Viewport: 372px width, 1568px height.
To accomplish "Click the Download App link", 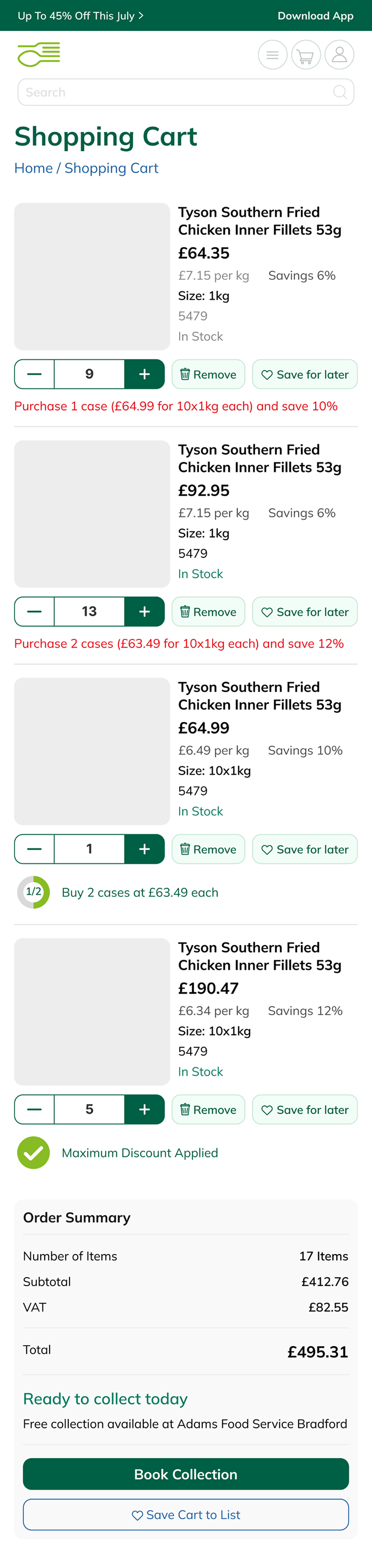I will (315, 16).
